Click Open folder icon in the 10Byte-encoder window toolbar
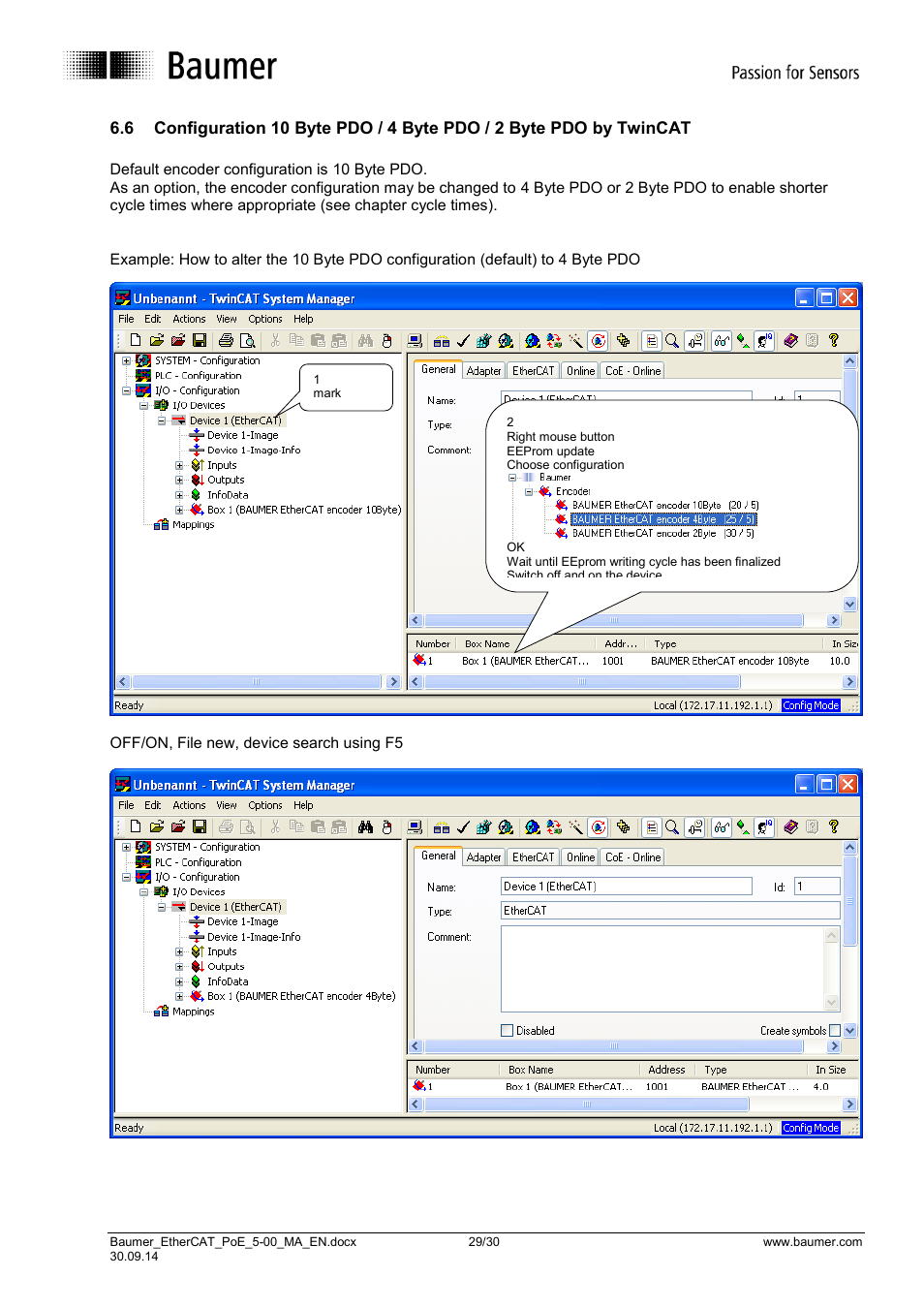The width and height of the screenshot is (924, 1308). [157, 340]
